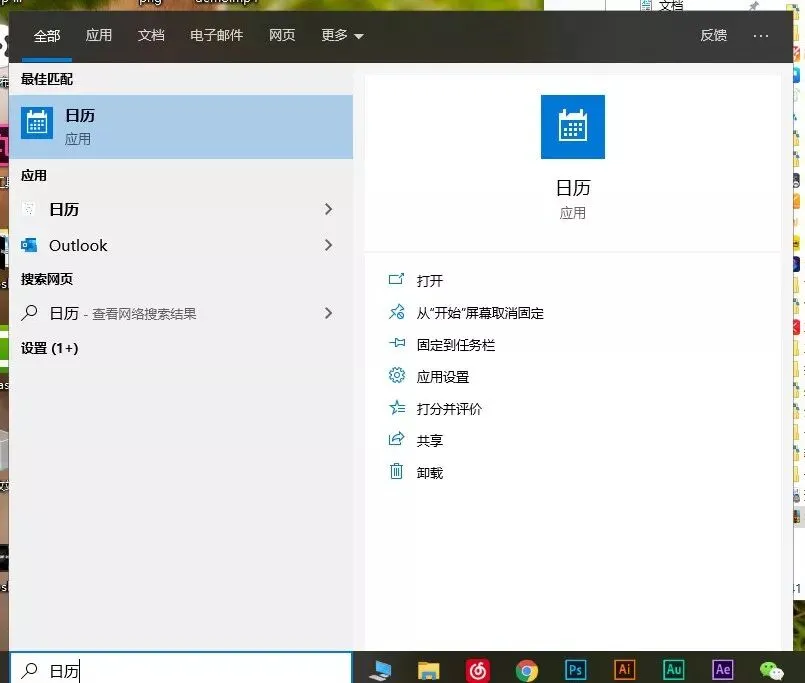The width and height of the screenshot is (805, 683).
Task: Click the 打分并评价 star icon
Action: click(396, 408)
